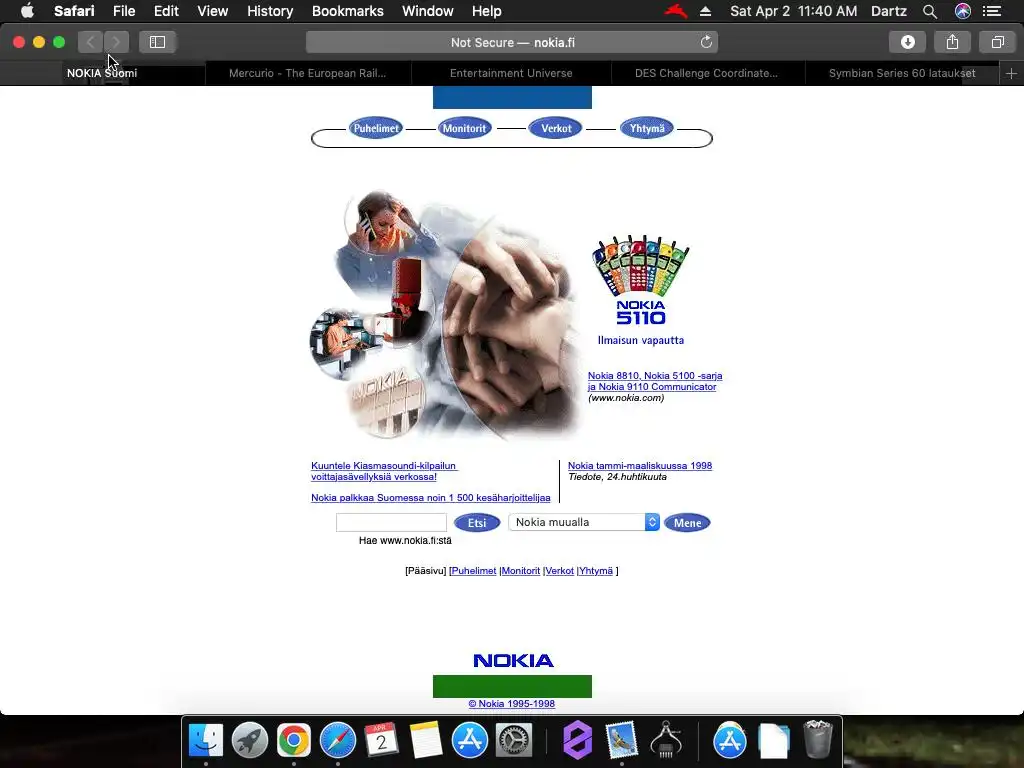Click the Mene go button
Image resolution: width=1024 pixels, height=768 pixels.
687,522
